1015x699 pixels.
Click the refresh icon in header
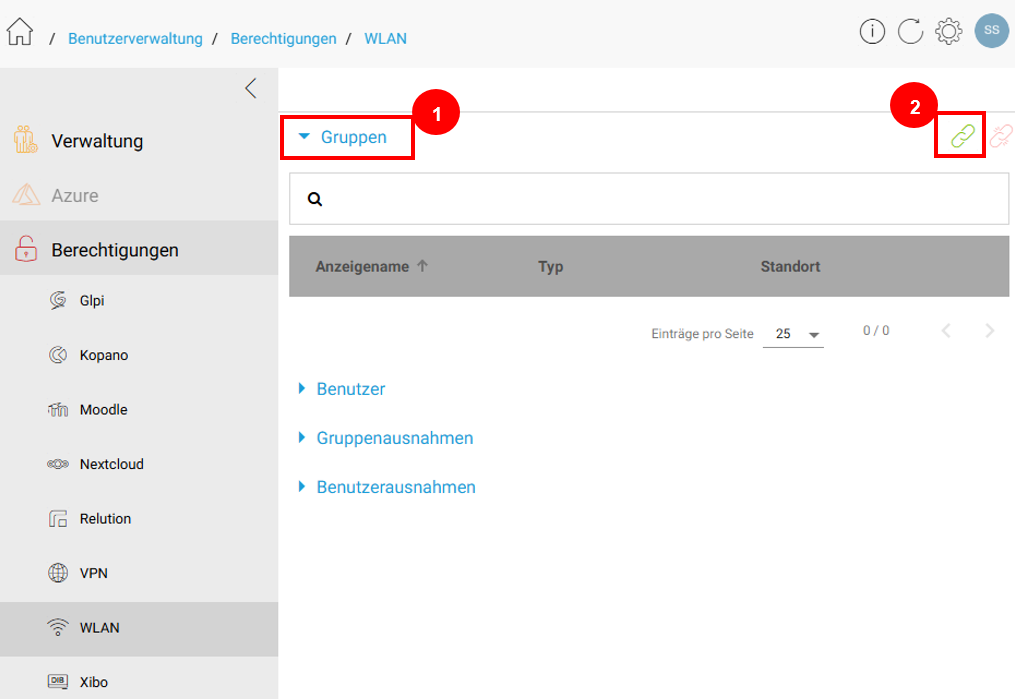click(910, 32)
